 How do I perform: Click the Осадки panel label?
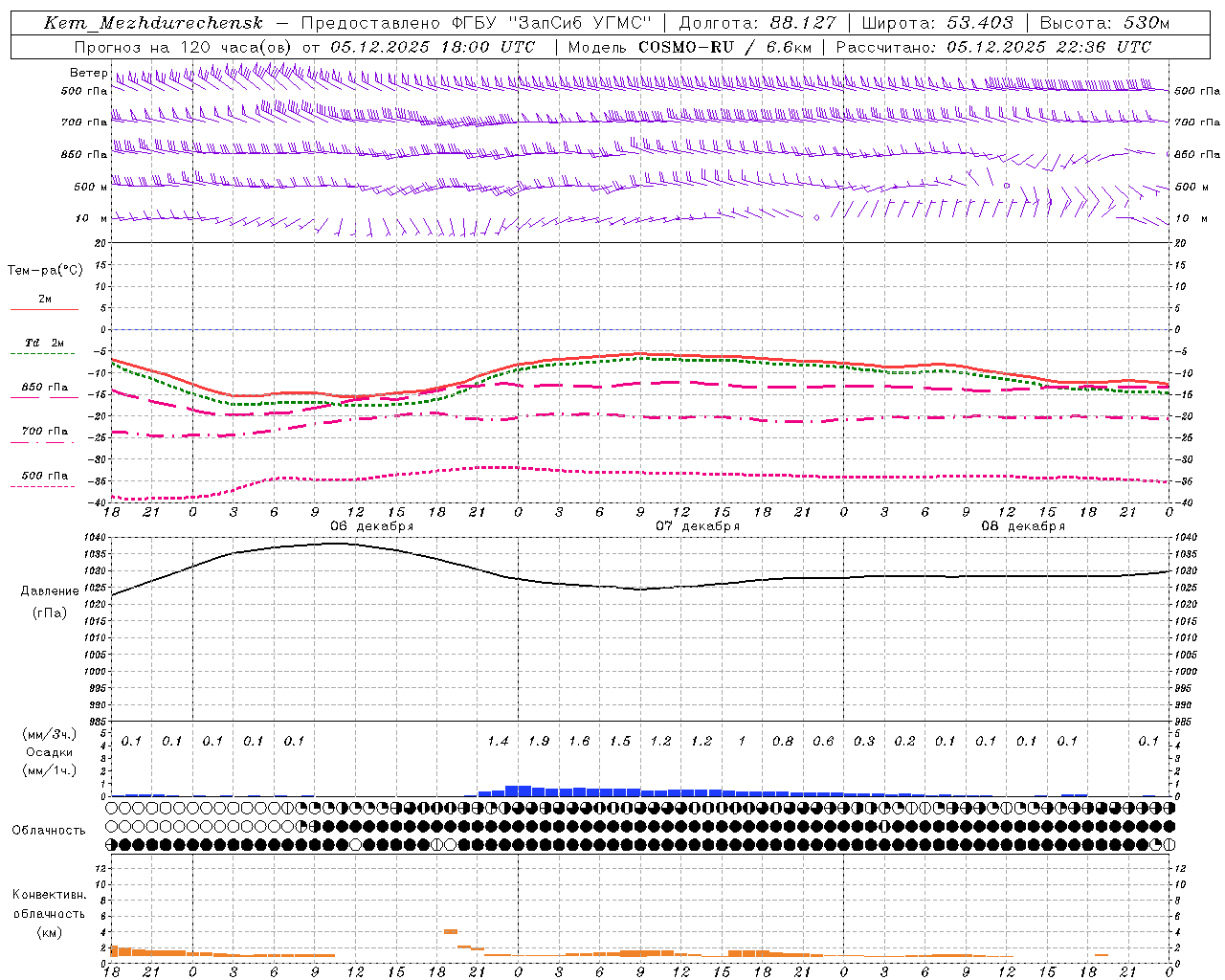50,752
